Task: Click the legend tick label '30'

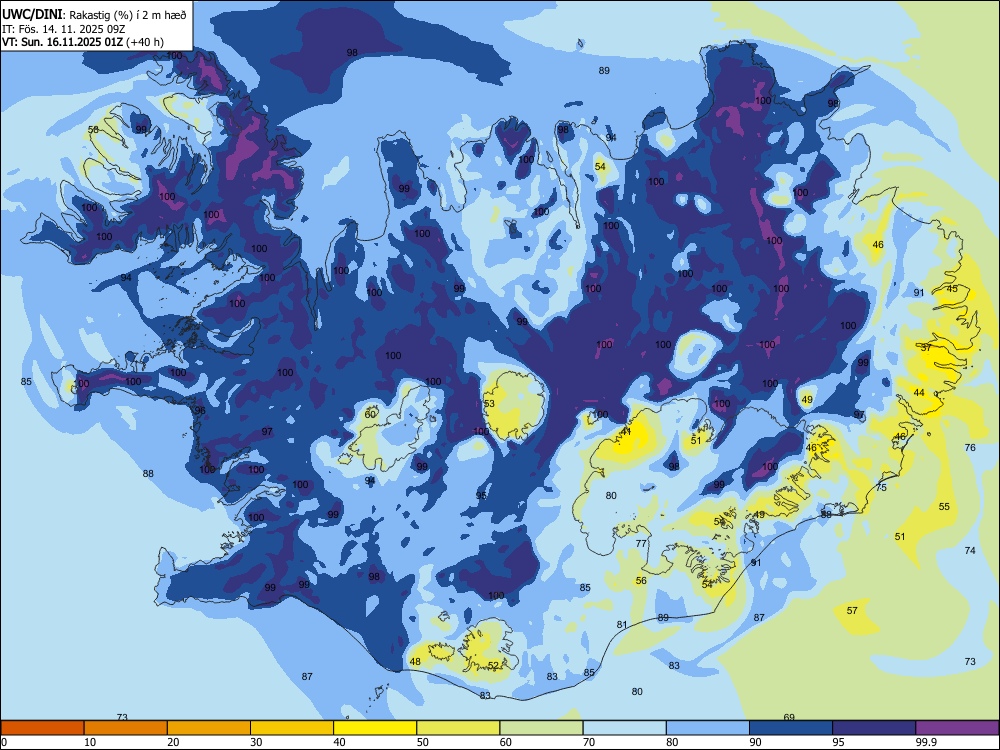Action: click(x=256, y=742)
